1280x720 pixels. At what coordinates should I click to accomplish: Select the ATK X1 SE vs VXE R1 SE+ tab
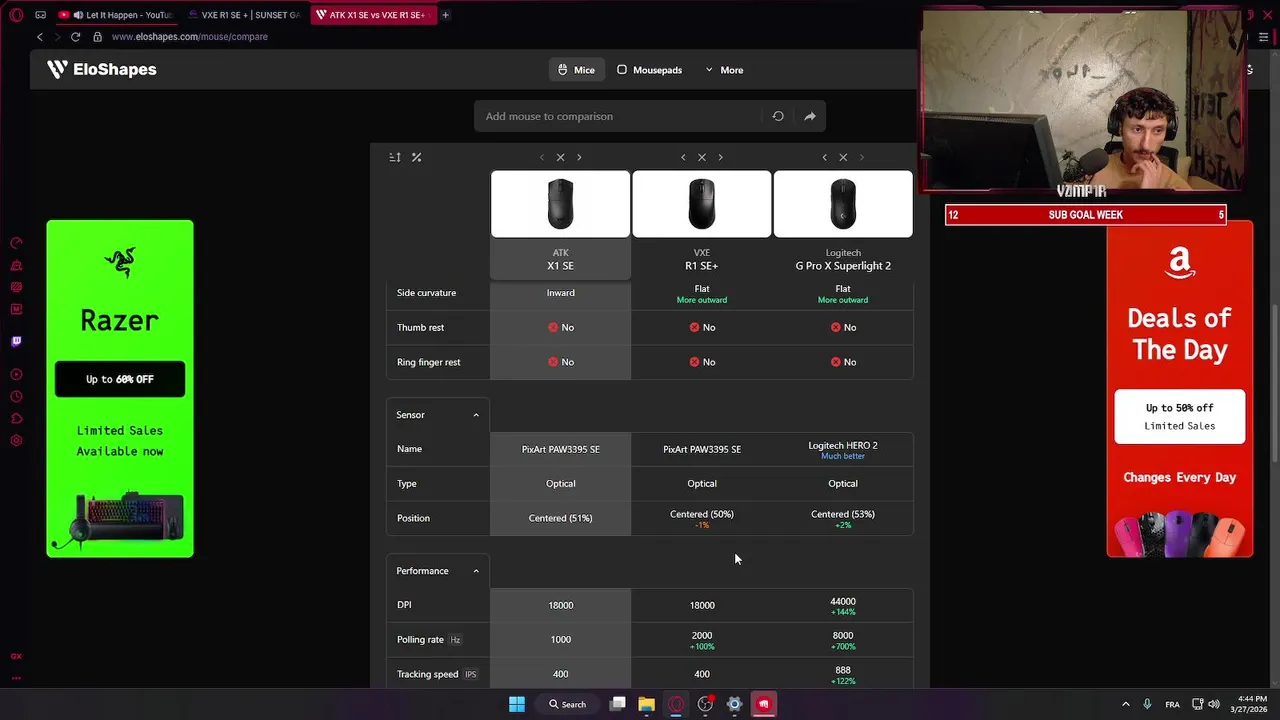(372, 15)
